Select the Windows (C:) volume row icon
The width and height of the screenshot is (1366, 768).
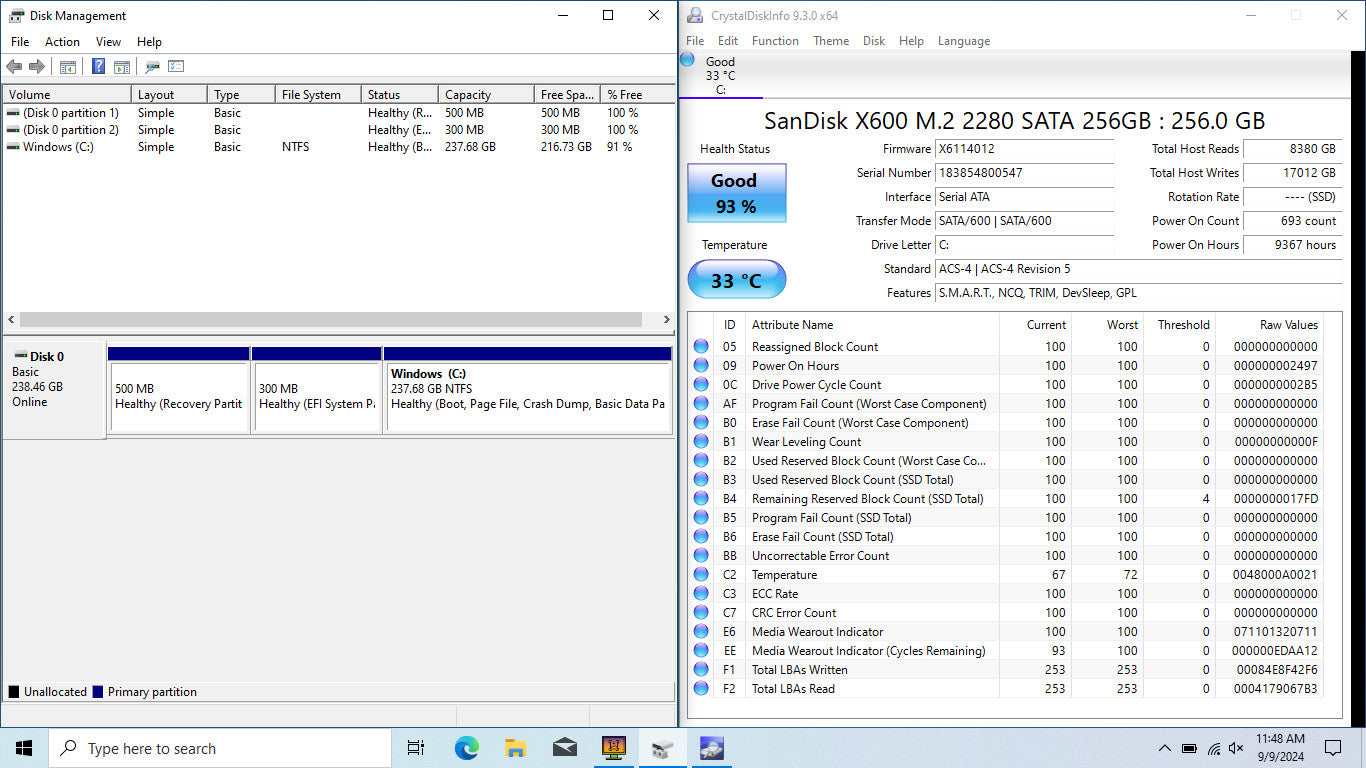(x=12, y=147)
